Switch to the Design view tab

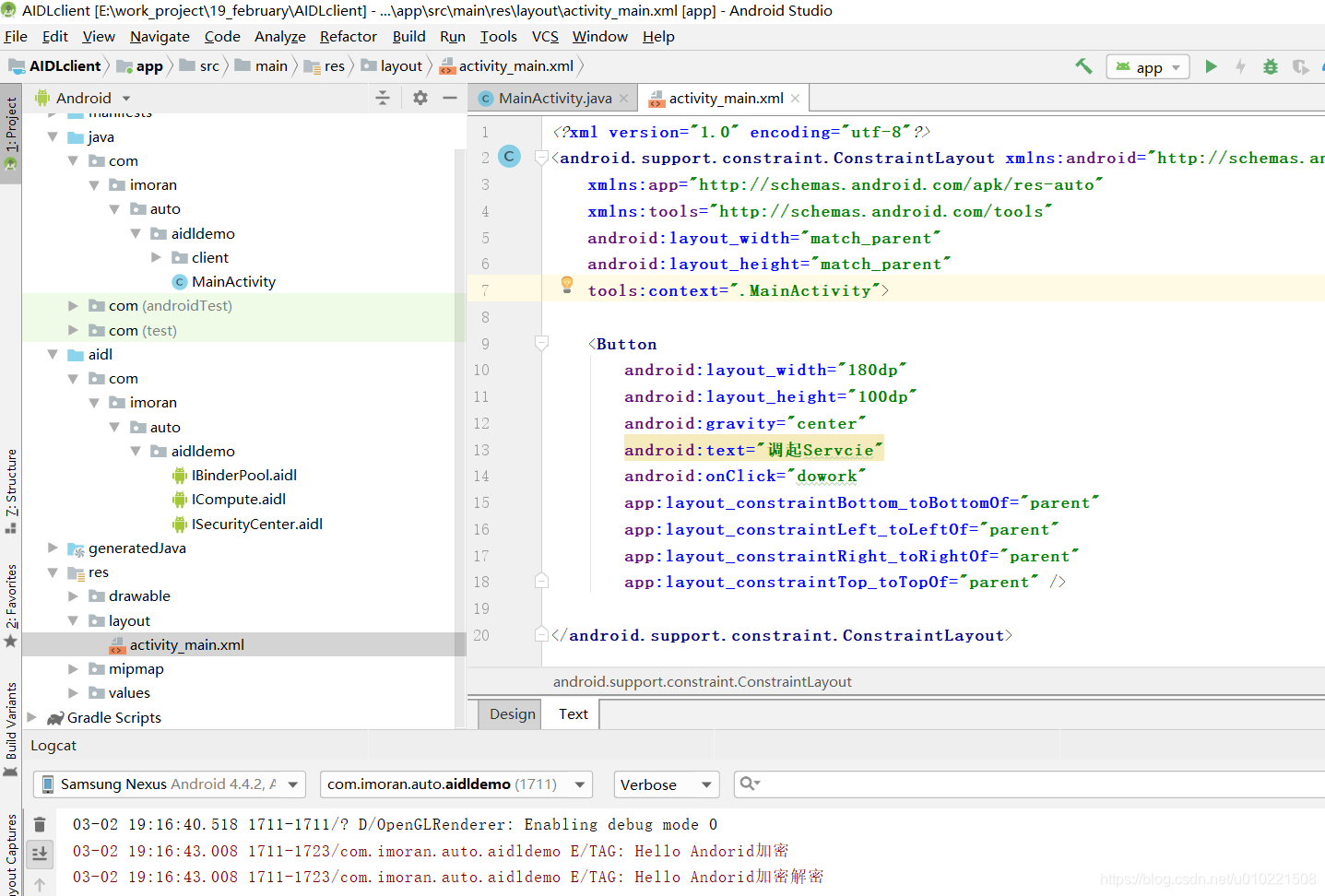(512, 713)
